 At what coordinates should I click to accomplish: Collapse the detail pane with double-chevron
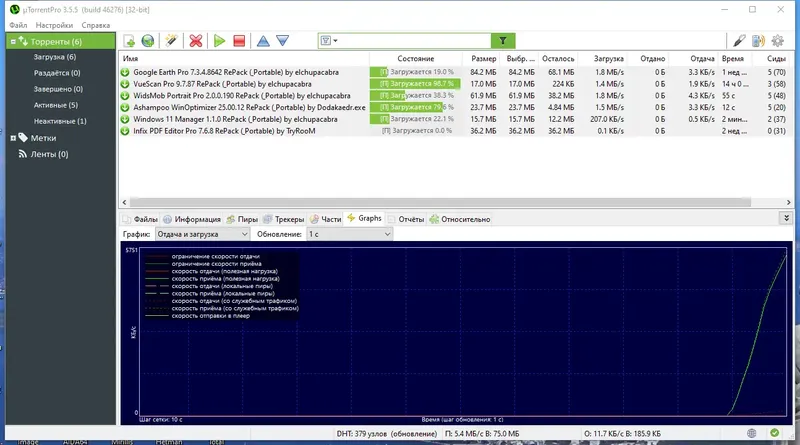[x=786, y=218]
